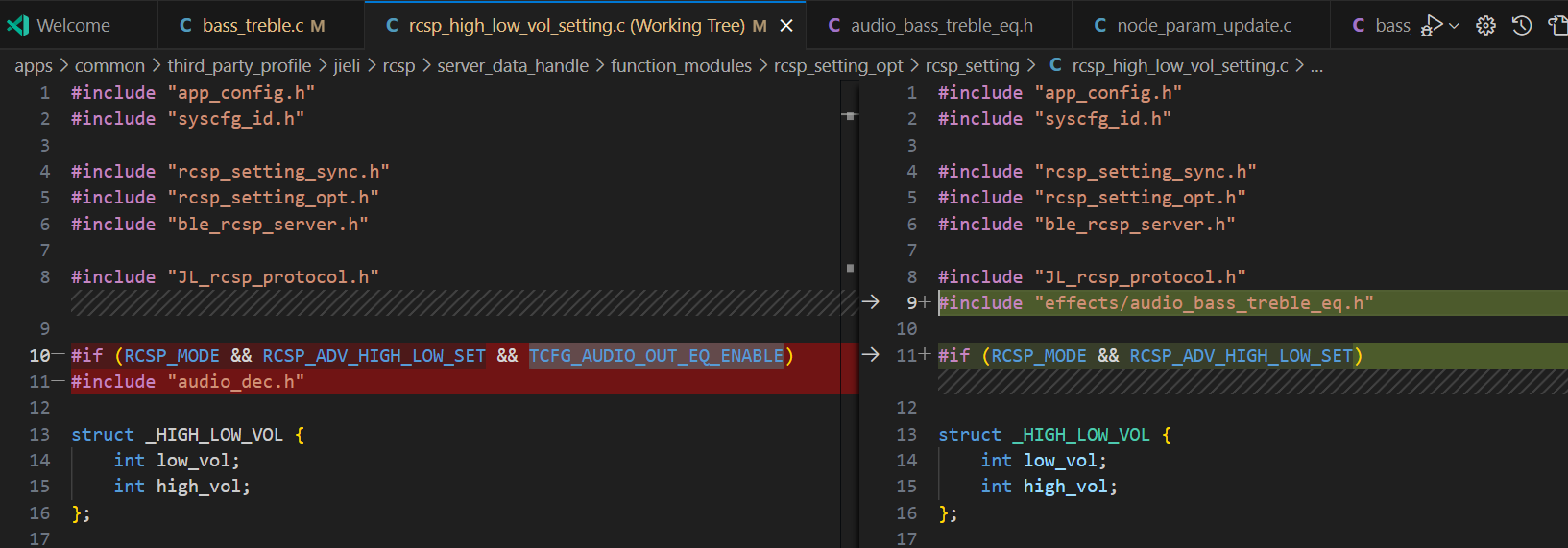Click "JL_rcsp_protocol.h" include in the modified pane
Screen dimensions: 1568x548
tap(1140, 277)
